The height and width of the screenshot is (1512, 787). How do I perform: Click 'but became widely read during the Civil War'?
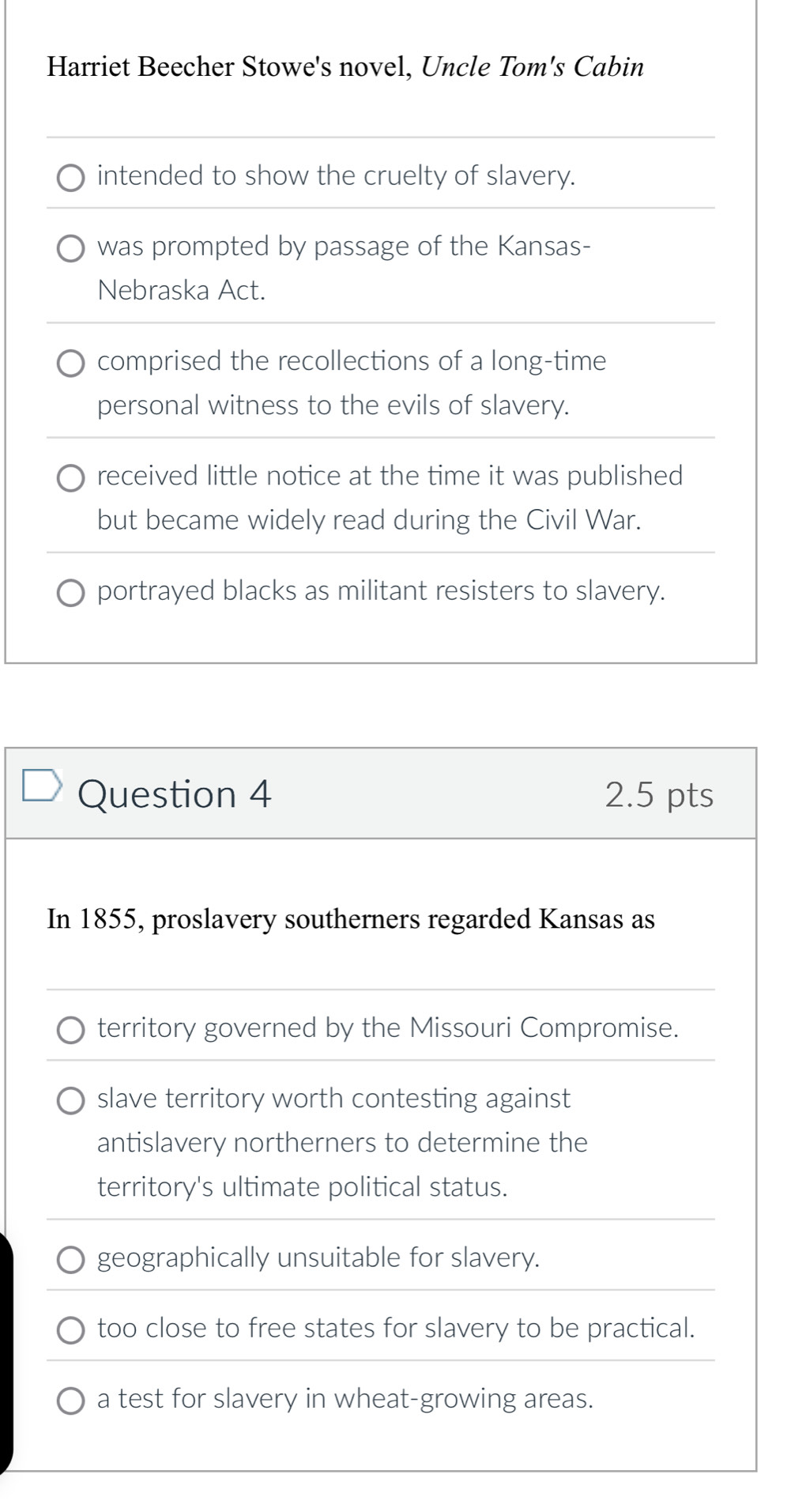pyautogui.click(x=369, y=520)
